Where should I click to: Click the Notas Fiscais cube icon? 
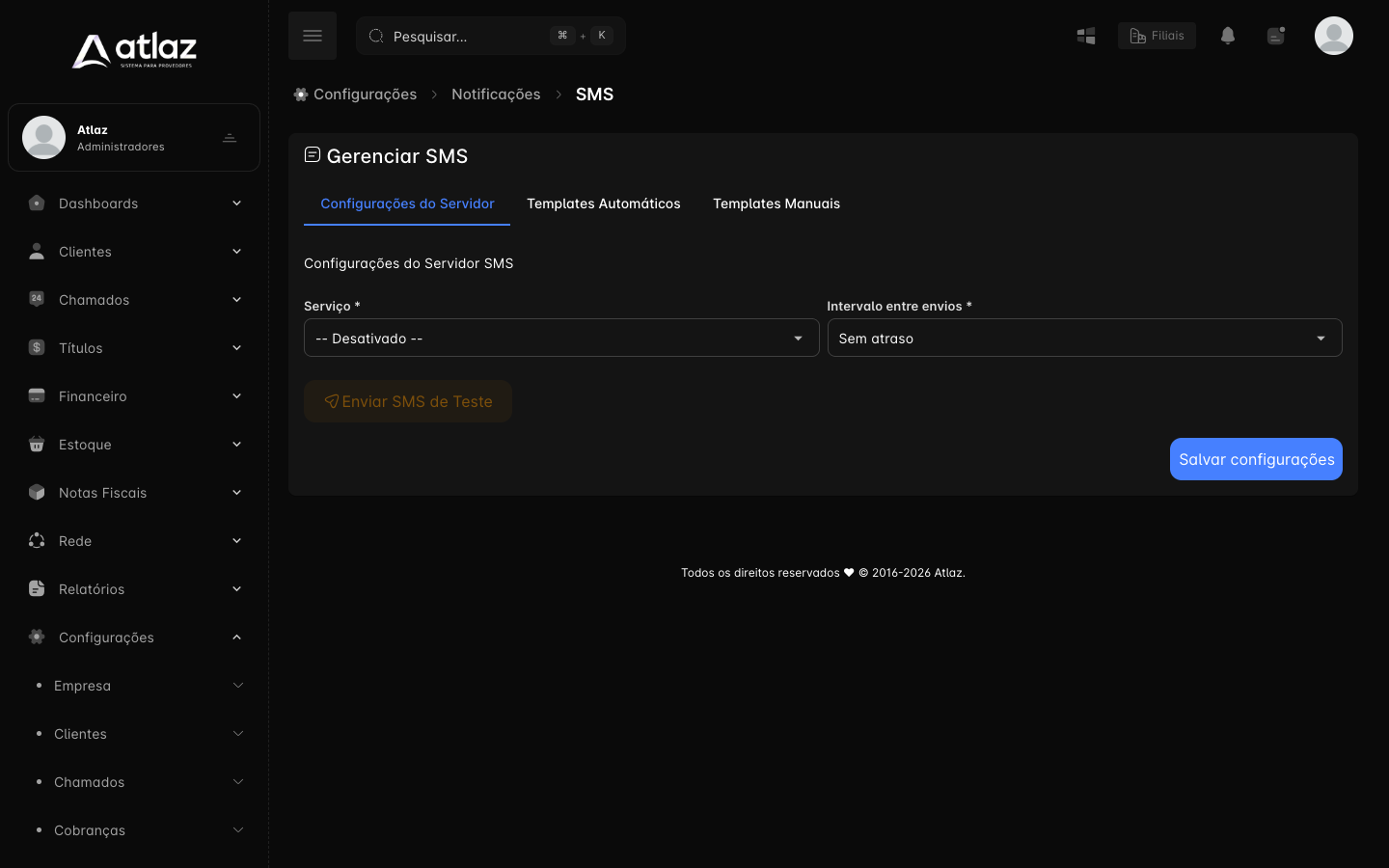tap(37, 492)
